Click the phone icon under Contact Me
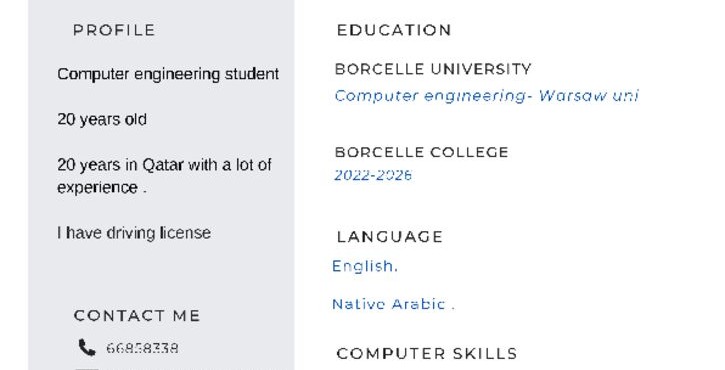Screen dimensions: 725x370 click(x=87, y=347)
